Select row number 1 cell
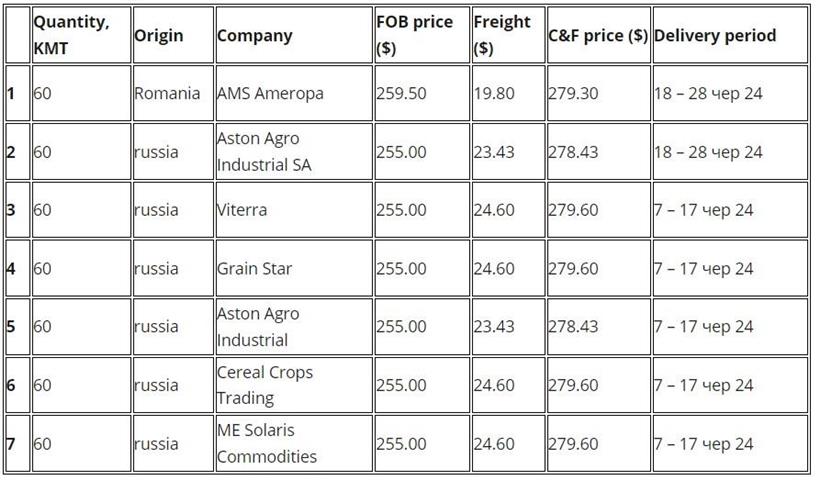 [12, 93]
